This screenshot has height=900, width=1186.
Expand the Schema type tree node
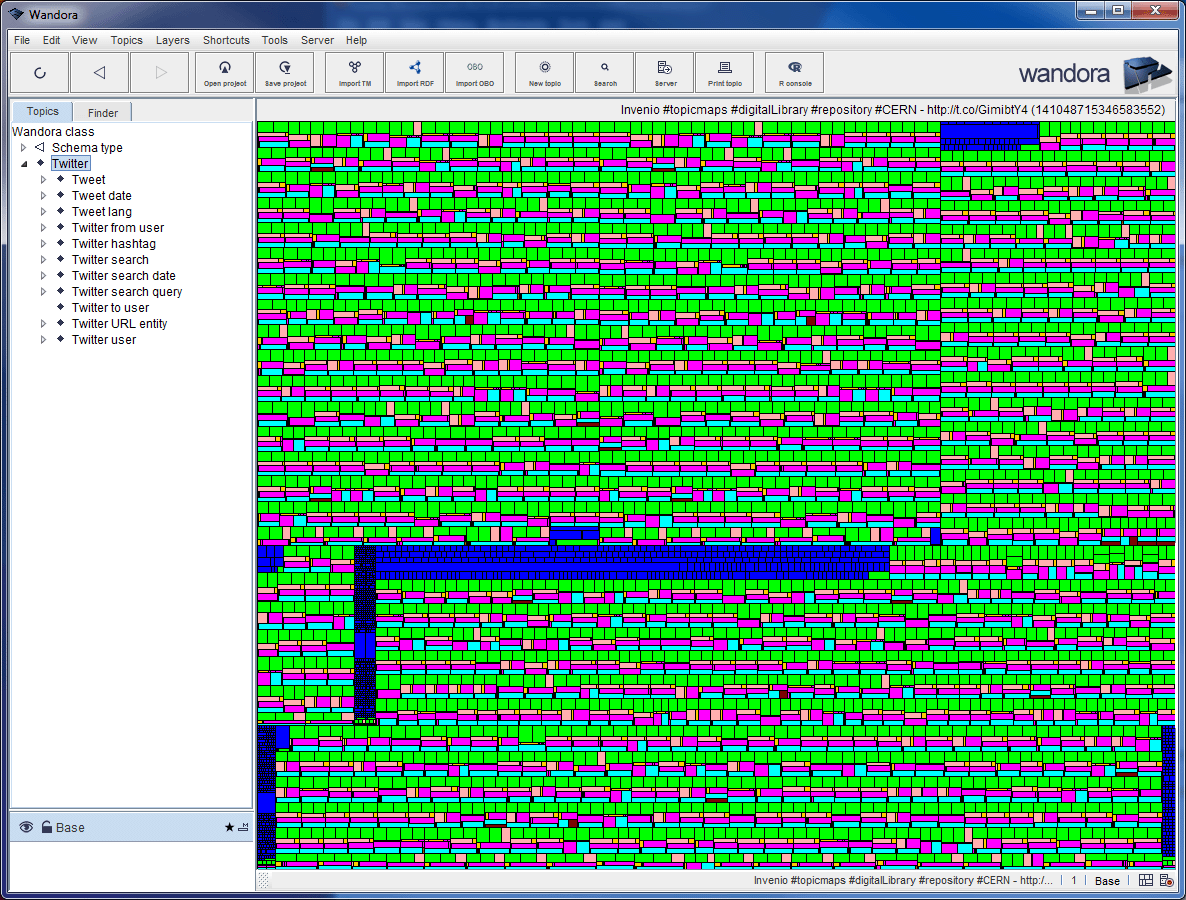click(24, 148)
